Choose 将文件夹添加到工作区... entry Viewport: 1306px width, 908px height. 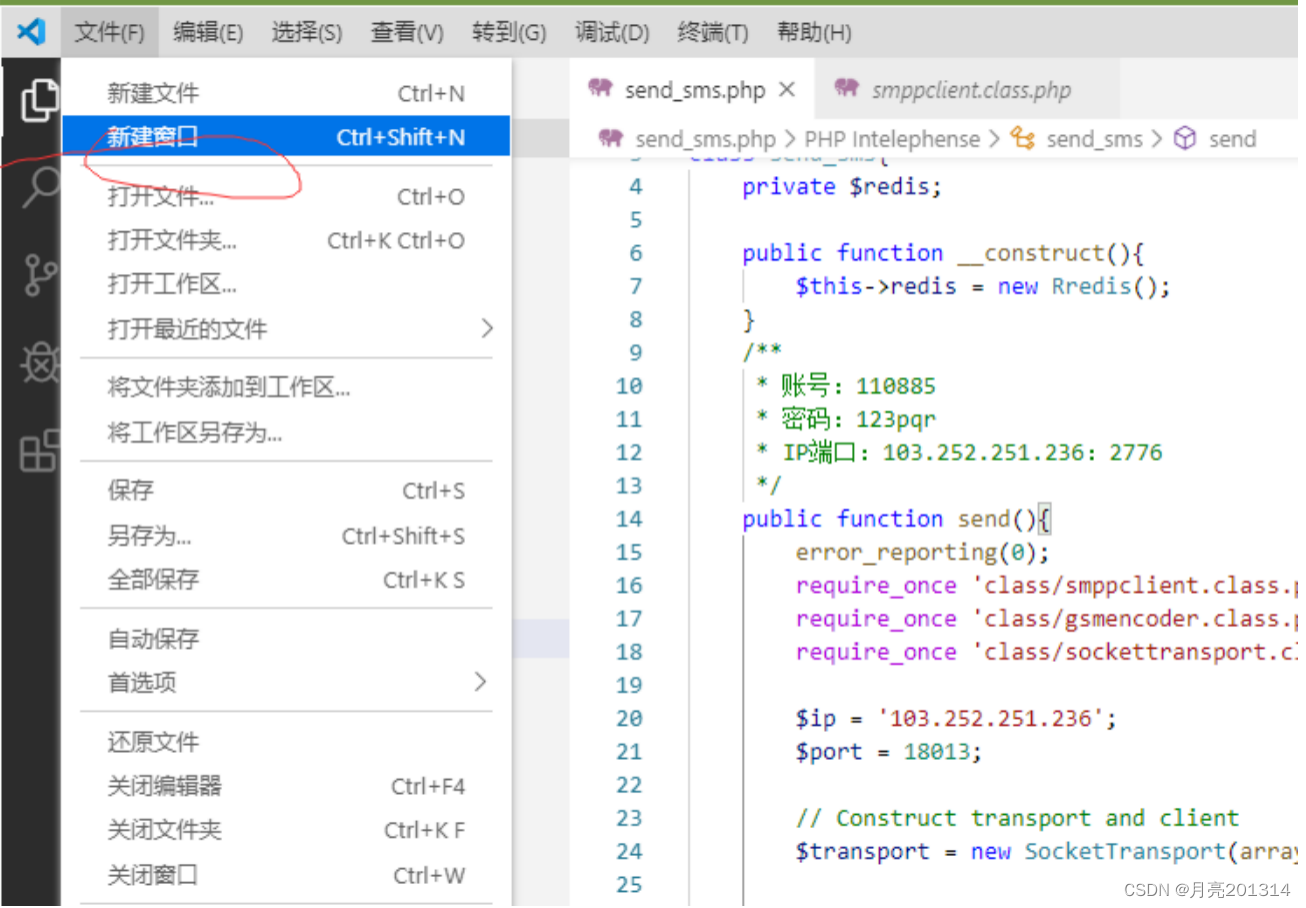pyautogui.click(x=286, y=388)
